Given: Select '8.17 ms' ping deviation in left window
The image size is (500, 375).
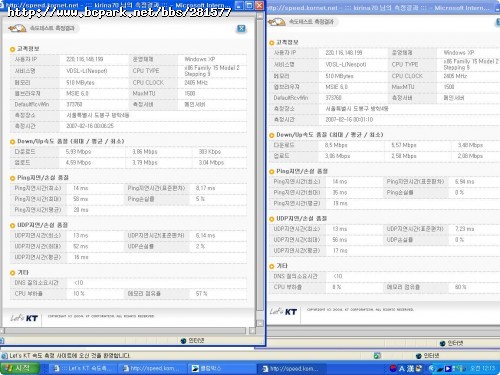Looking at the screenshot, I should coord(205,188).
